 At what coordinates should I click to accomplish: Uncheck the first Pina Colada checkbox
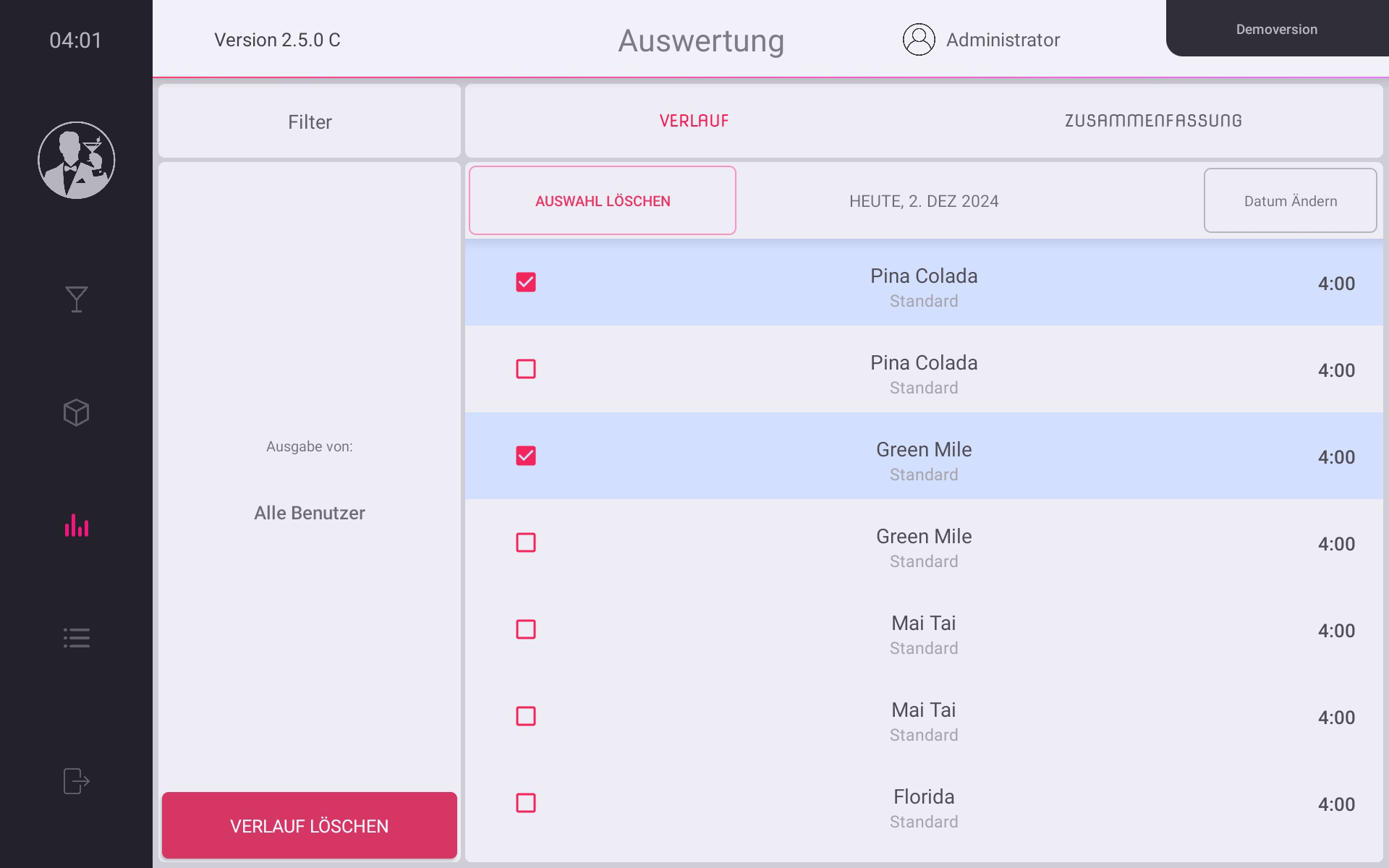526,282
